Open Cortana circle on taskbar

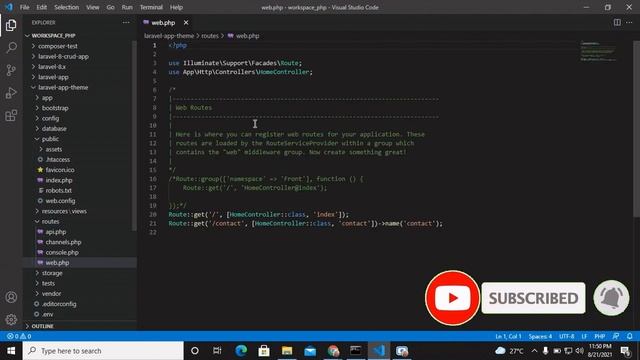[x=195, y=351]
